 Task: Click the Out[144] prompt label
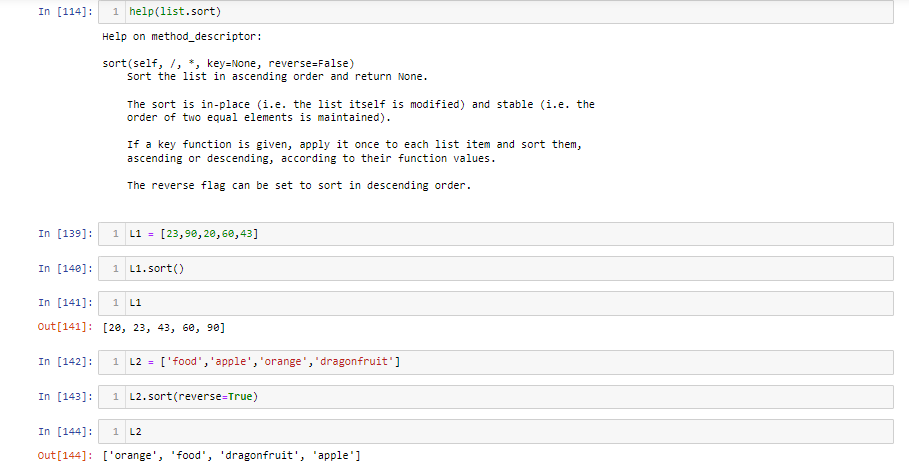click(66, 456)
